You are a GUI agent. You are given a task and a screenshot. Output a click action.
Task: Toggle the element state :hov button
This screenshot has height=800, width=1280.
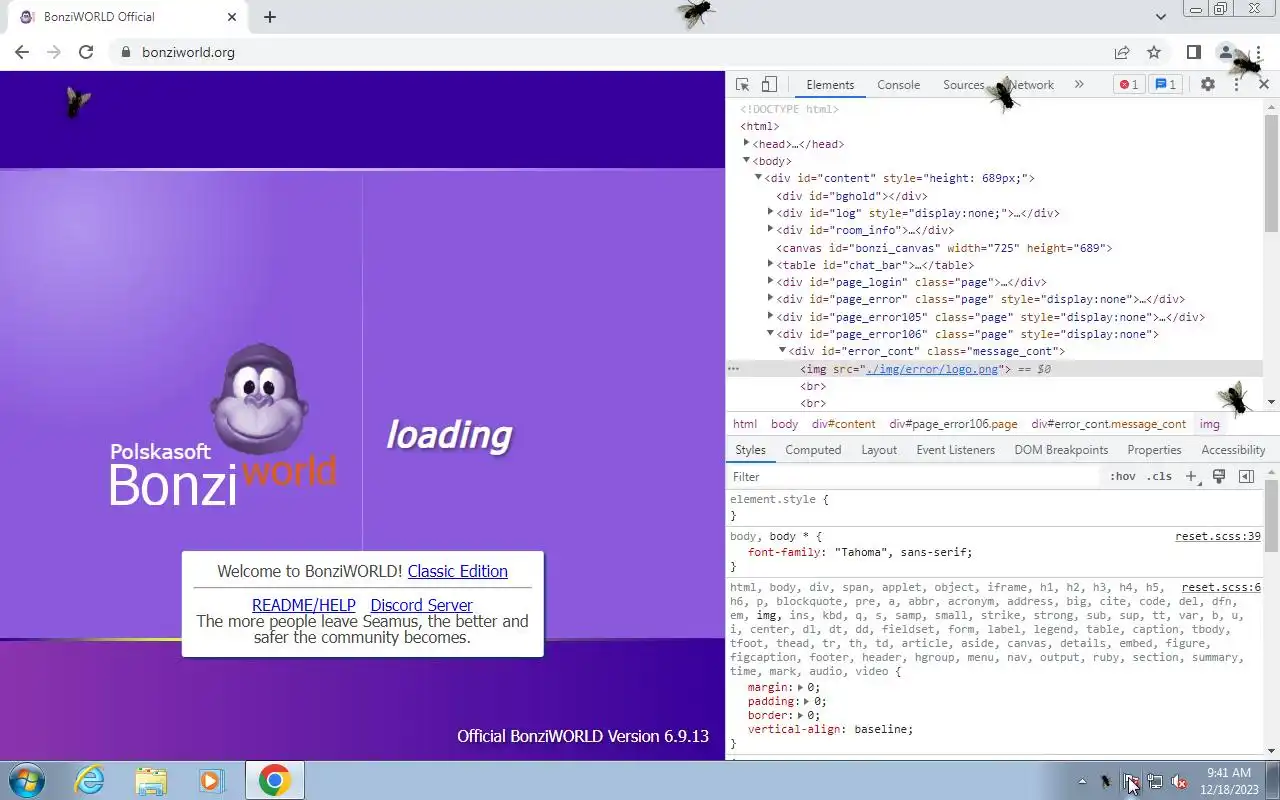(1122, 477)
